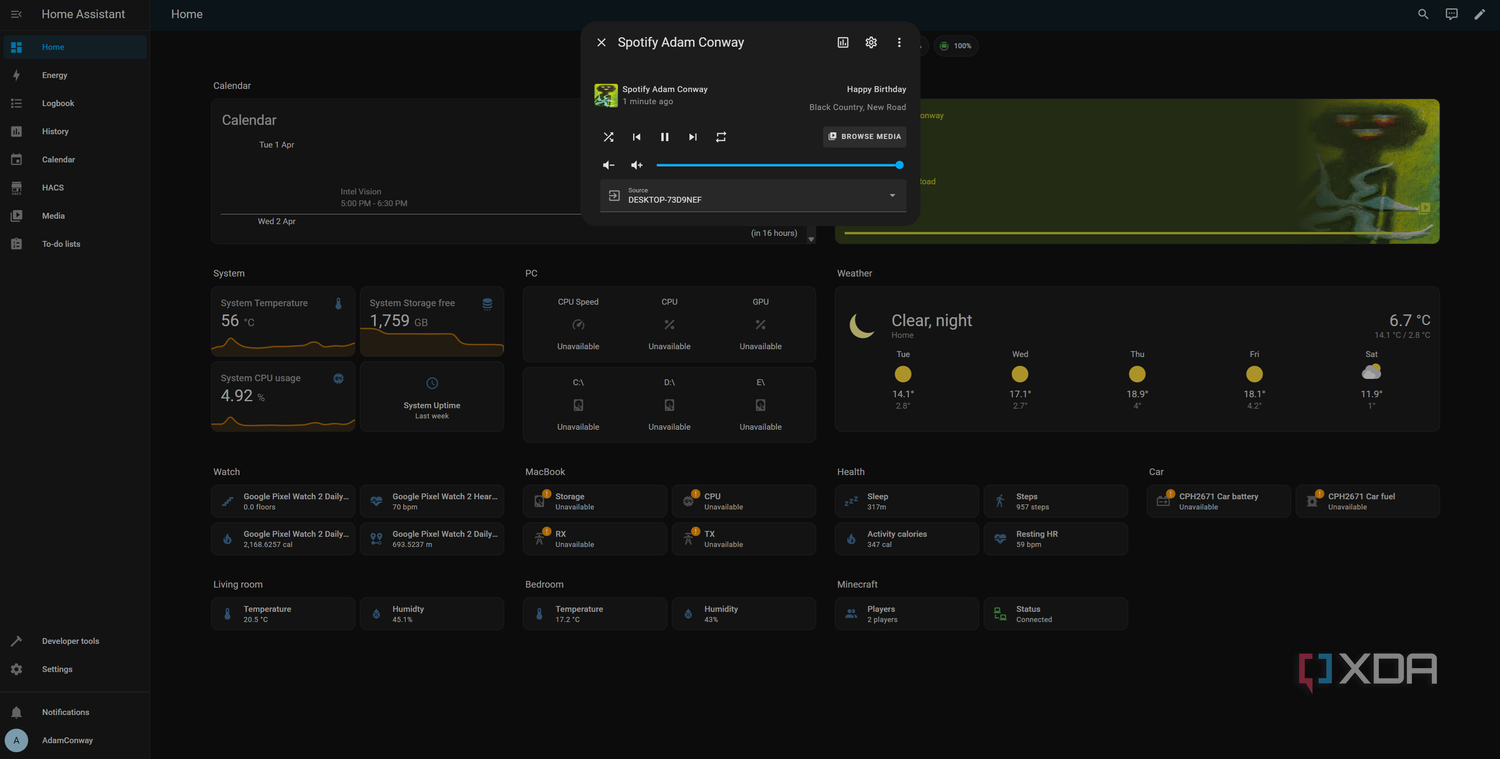Open the MacBook Storage tile
1500x759 pixels.
click(x=595, y=501)
